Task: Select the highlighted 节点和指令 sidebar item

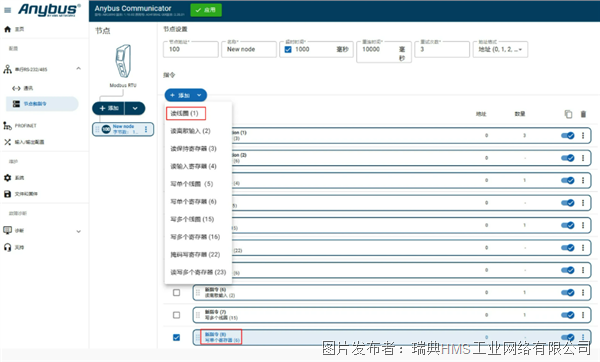Action: point(42,104)
